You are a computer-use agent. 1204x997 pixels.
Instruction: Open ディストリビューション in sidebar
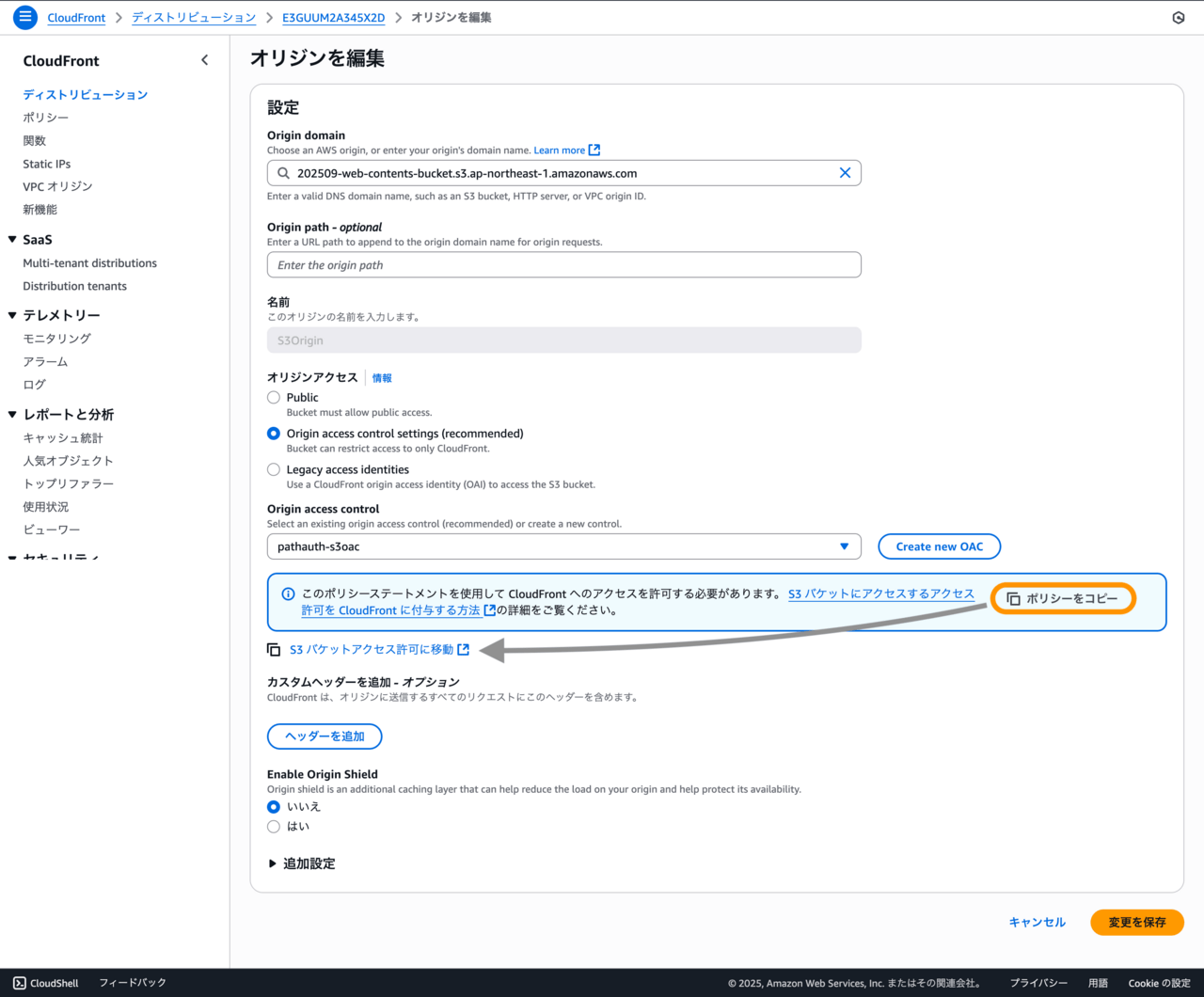click(x=86, y=95)
